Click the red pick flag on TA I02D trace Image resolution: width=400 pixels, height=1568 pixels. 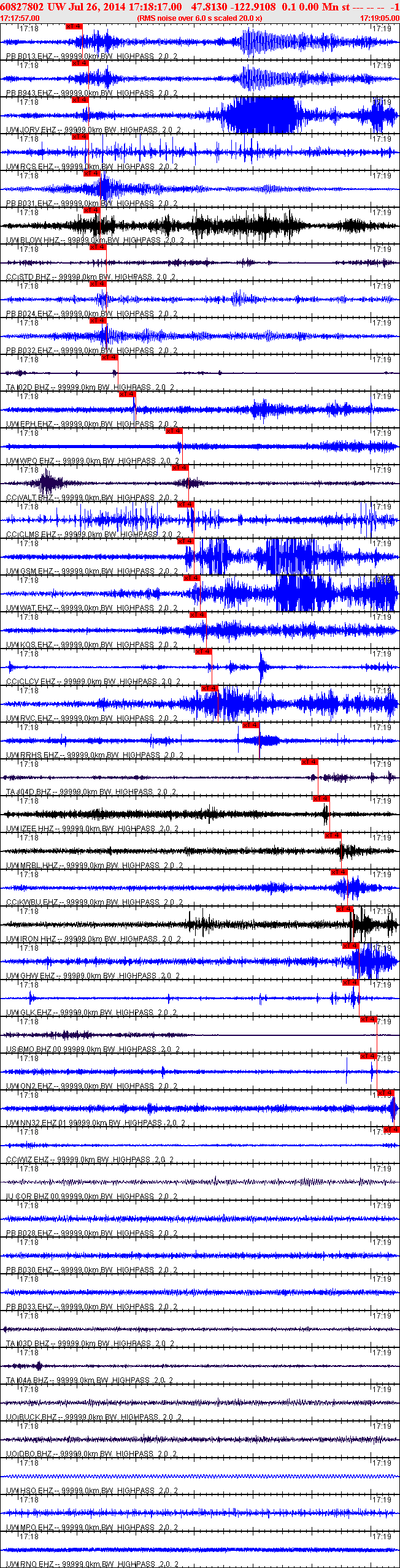tap(109, 357)
